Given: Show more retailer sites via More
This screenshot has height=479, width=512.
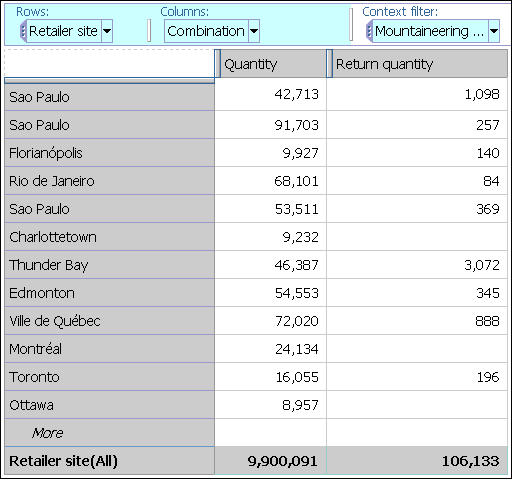Looking at the screenshot, I should (47, 433).
